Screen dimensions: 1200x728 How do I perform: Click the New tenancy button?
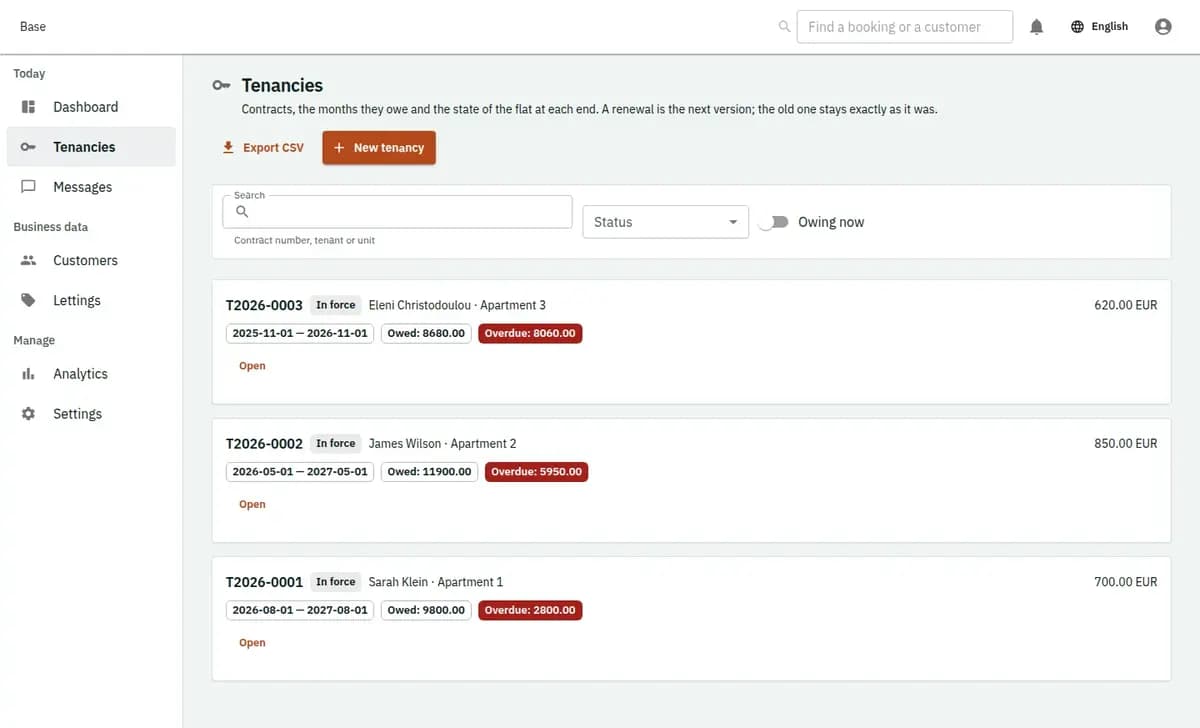[379, 147]
